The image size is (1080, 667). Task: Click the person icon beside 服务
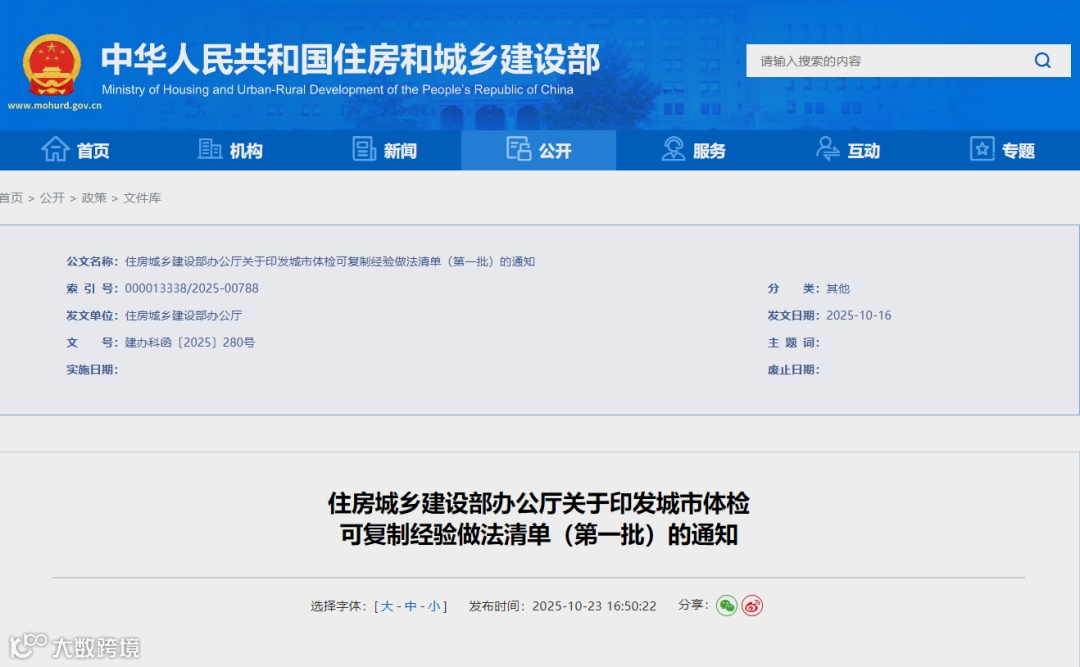[x=672, y=150]
